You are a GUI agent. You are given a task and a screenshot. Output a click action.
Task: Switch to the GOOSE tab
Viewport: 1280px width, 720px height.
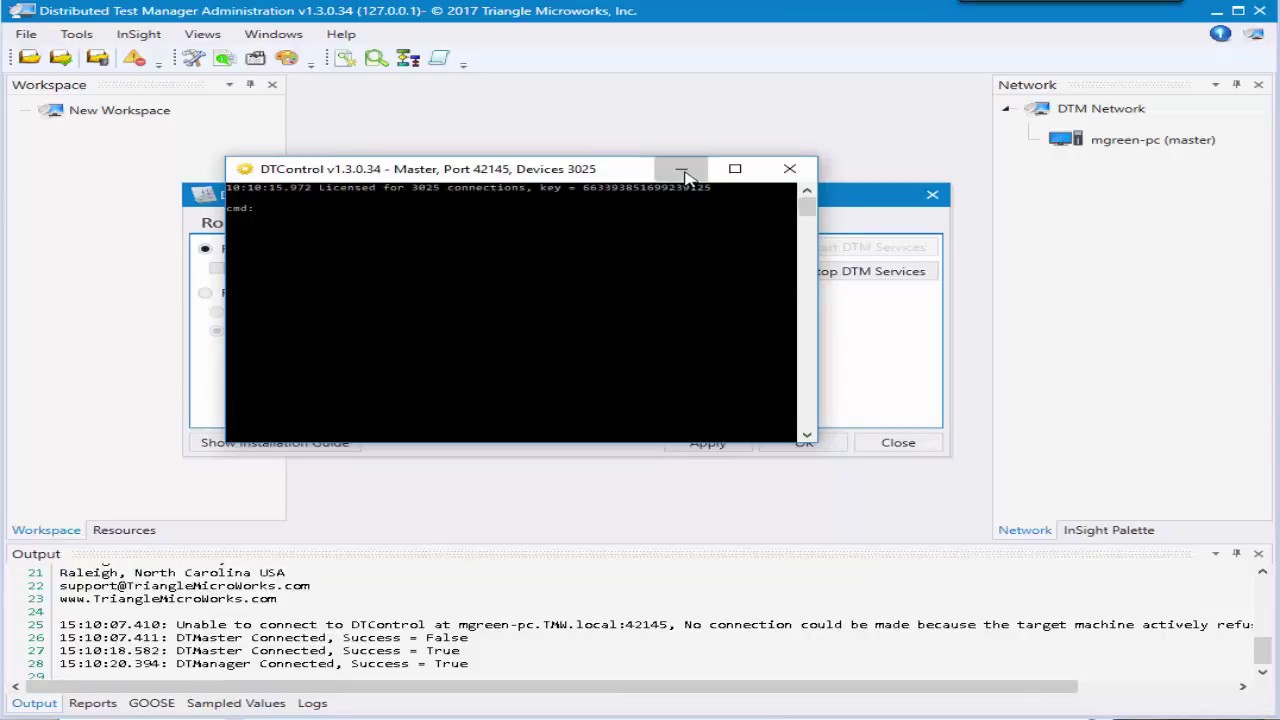click(152, 703)
